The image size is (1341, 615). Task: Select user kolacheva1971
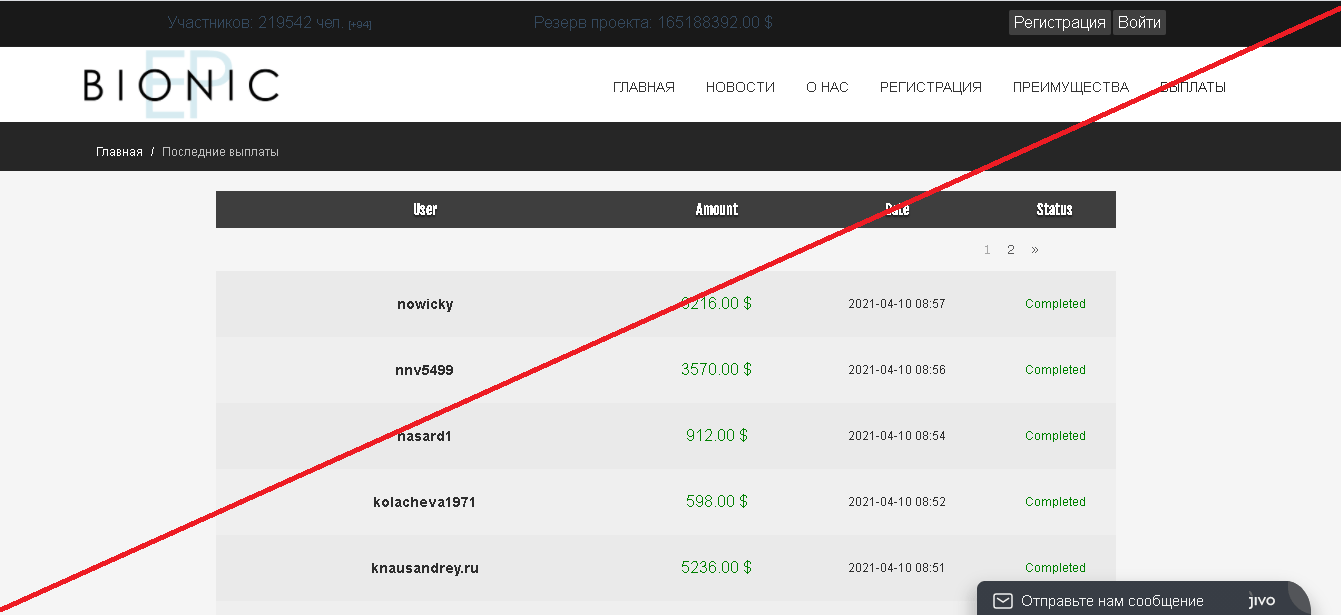[x=425, y=502]
